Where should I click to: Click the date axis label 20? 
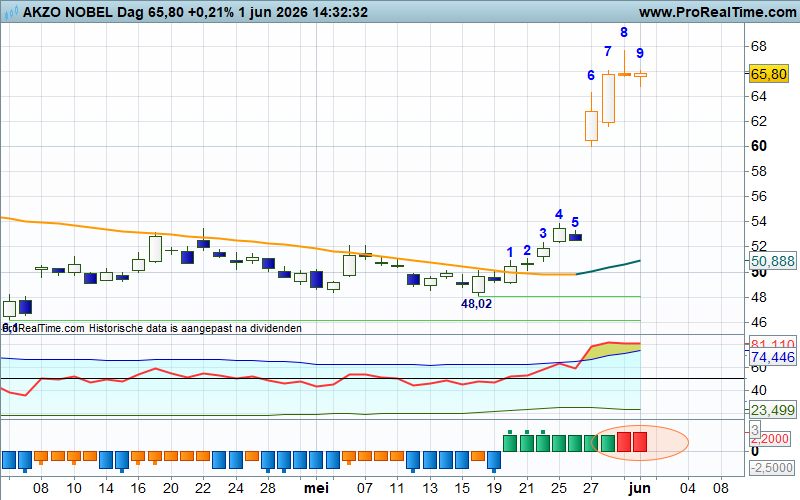pyautogui.click(x=170, y=488)
